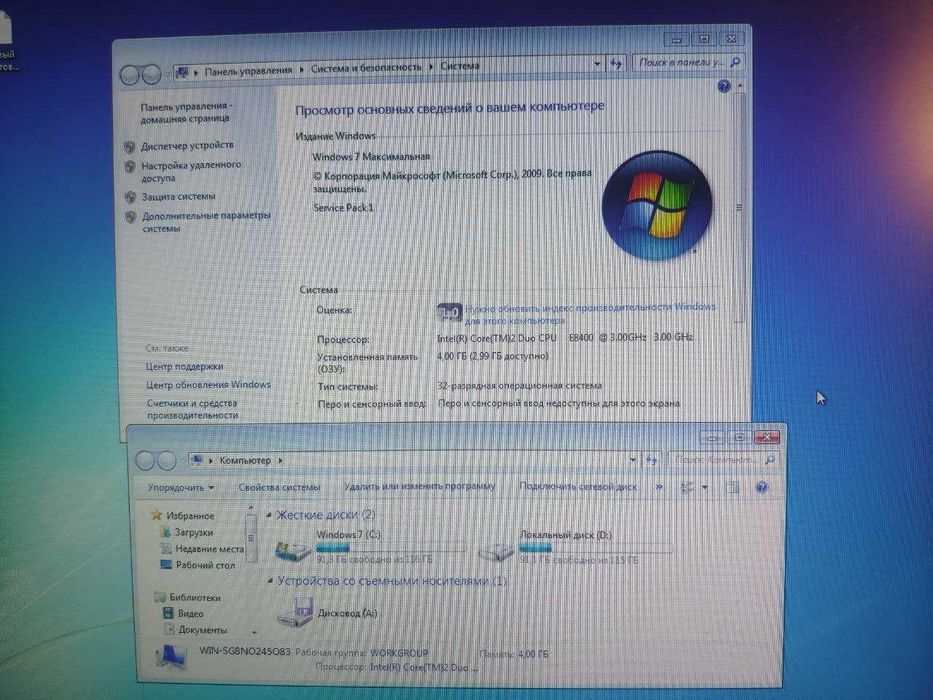Click shield icon beside Защита системы
Viewport: 933px width, 700px height.
pos(130,197)
